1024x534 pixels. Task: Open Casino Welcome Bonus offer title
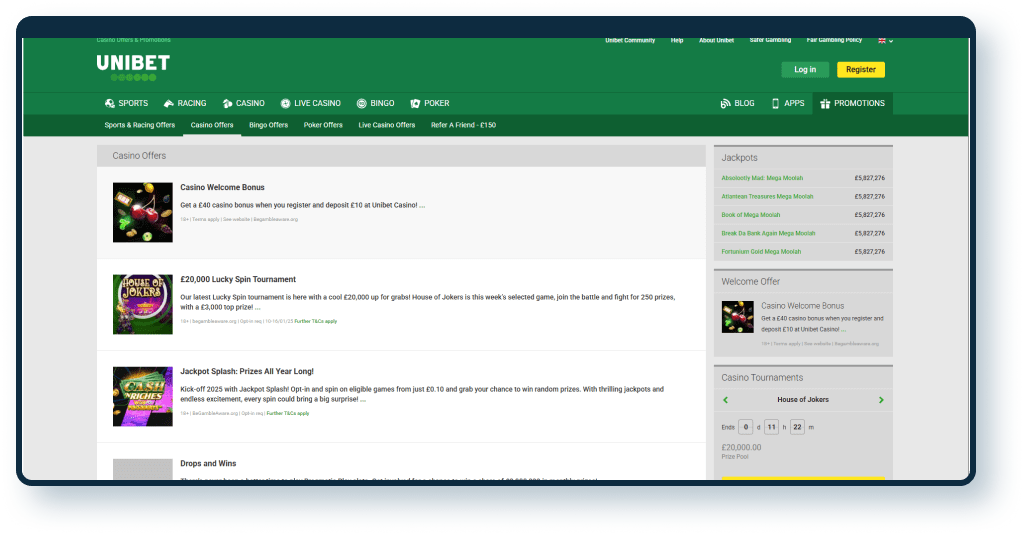222,187
